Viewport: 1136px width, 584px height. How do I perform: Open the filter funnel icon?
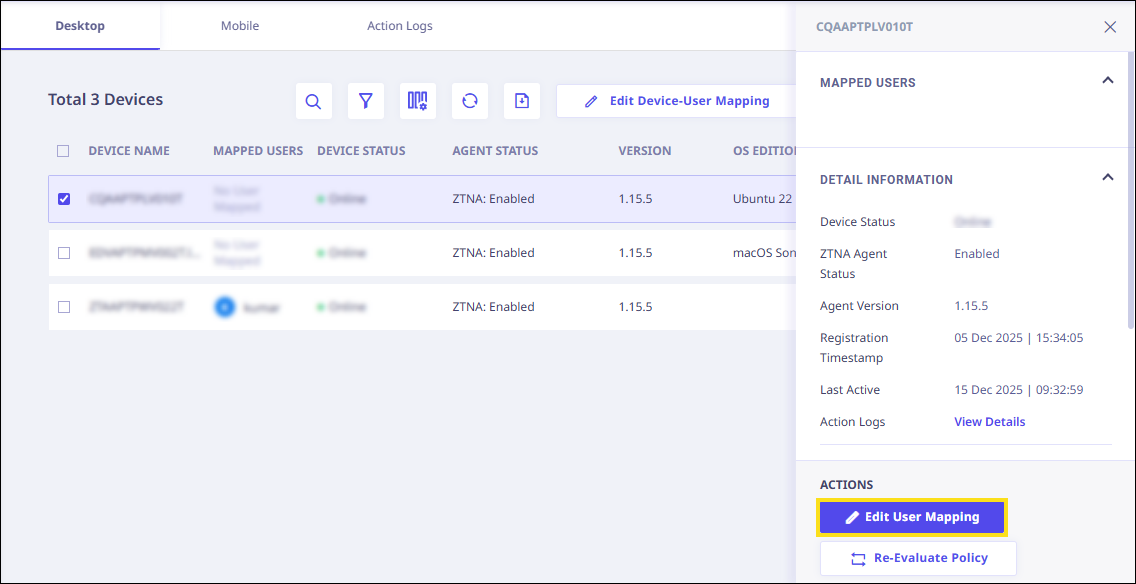coord(366,101)
